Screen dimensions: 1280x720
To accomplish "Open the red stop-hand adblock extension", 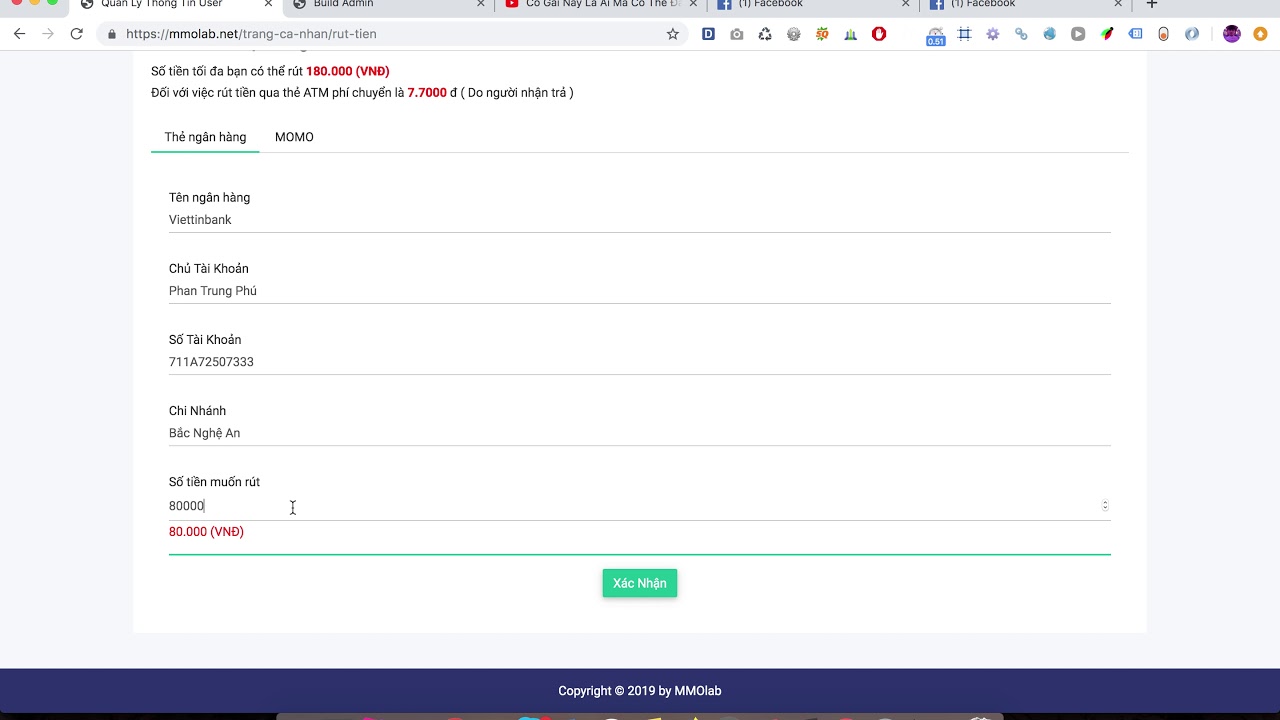I will pyautogui.click(x=879, y=34).
